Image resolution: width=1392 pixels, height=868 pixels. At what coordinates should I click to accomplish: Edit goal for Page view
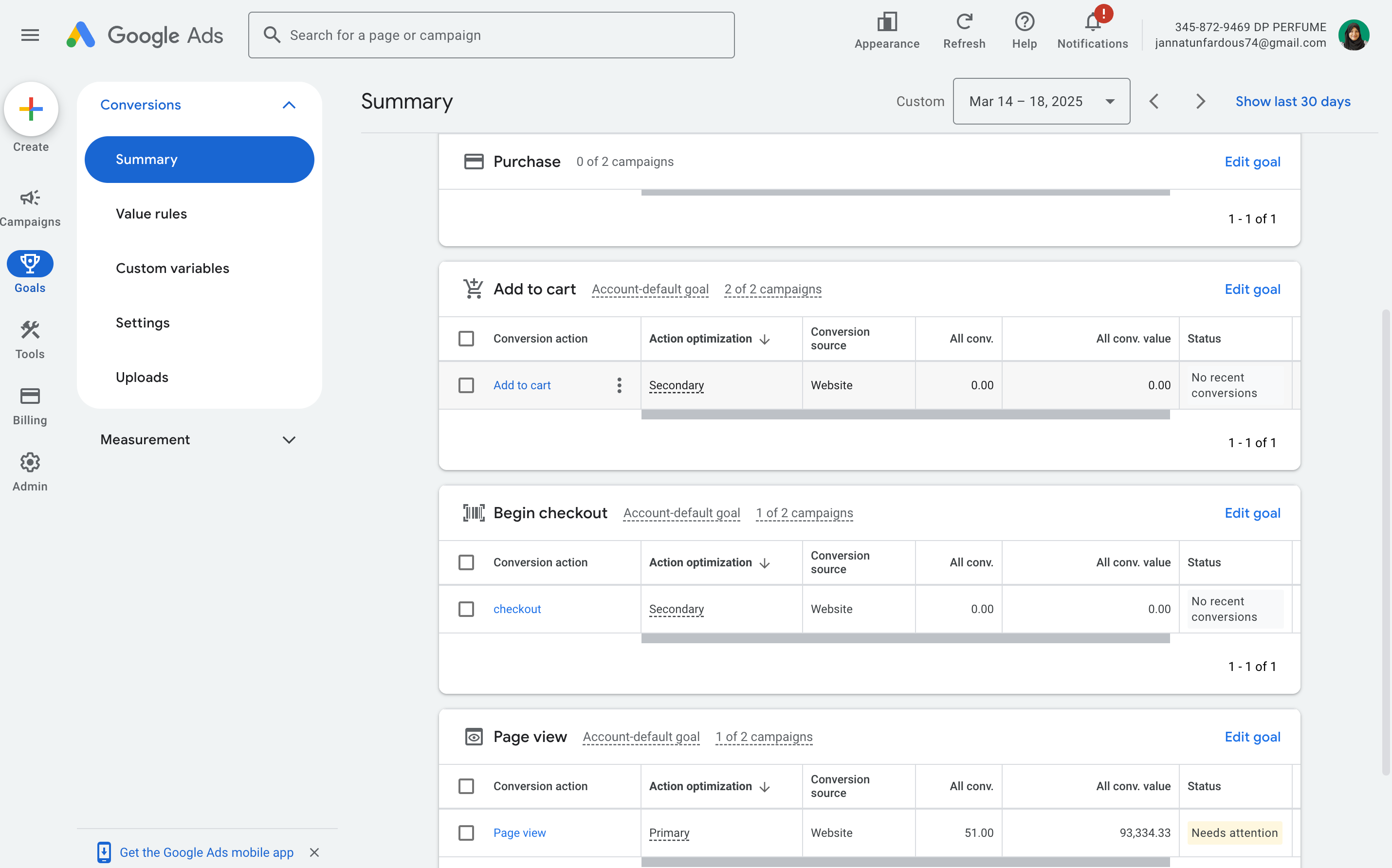click(x=1252, y=737)
